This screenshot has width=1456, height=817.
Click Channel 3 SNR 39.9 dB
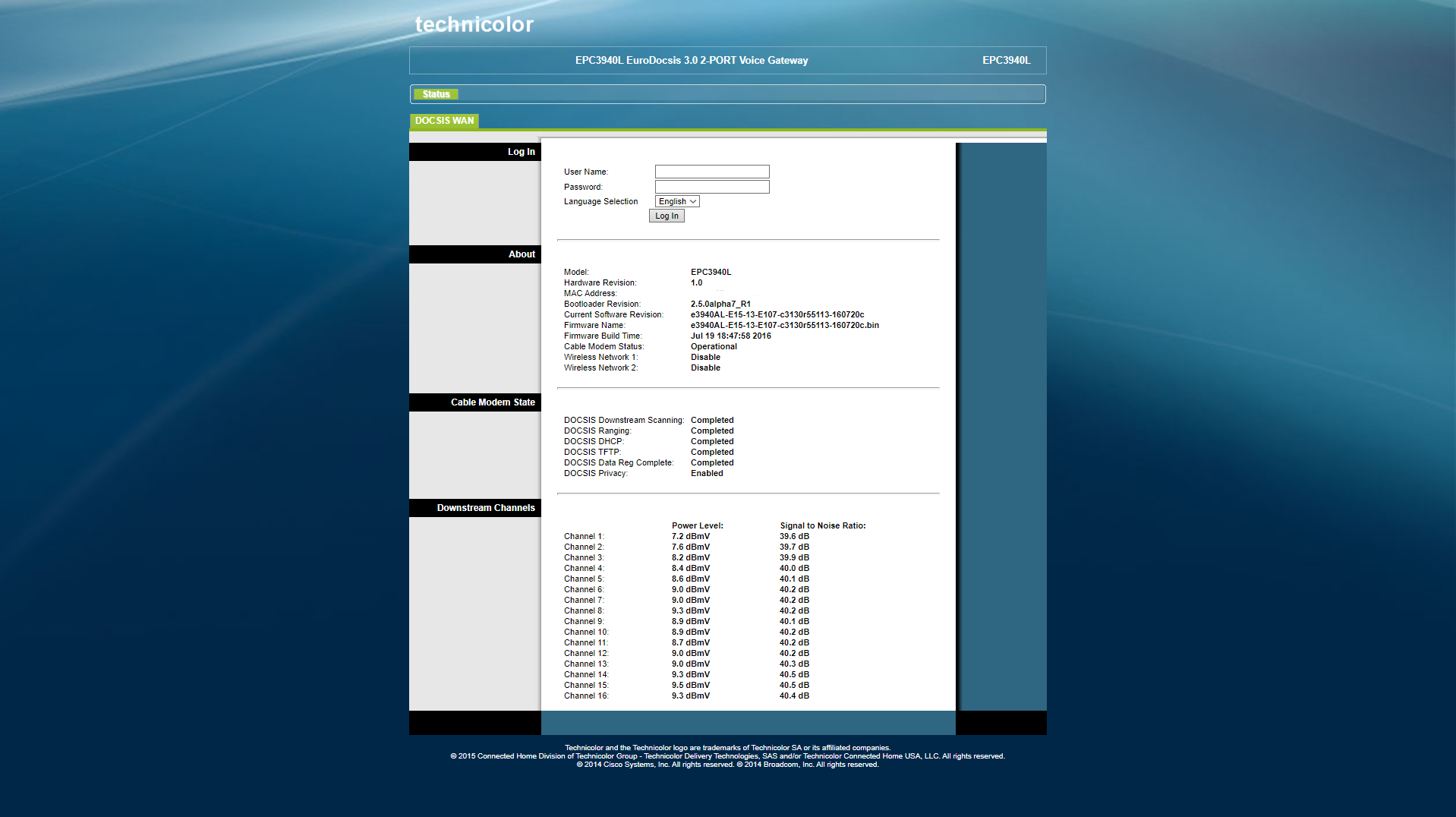click(794, 557)
